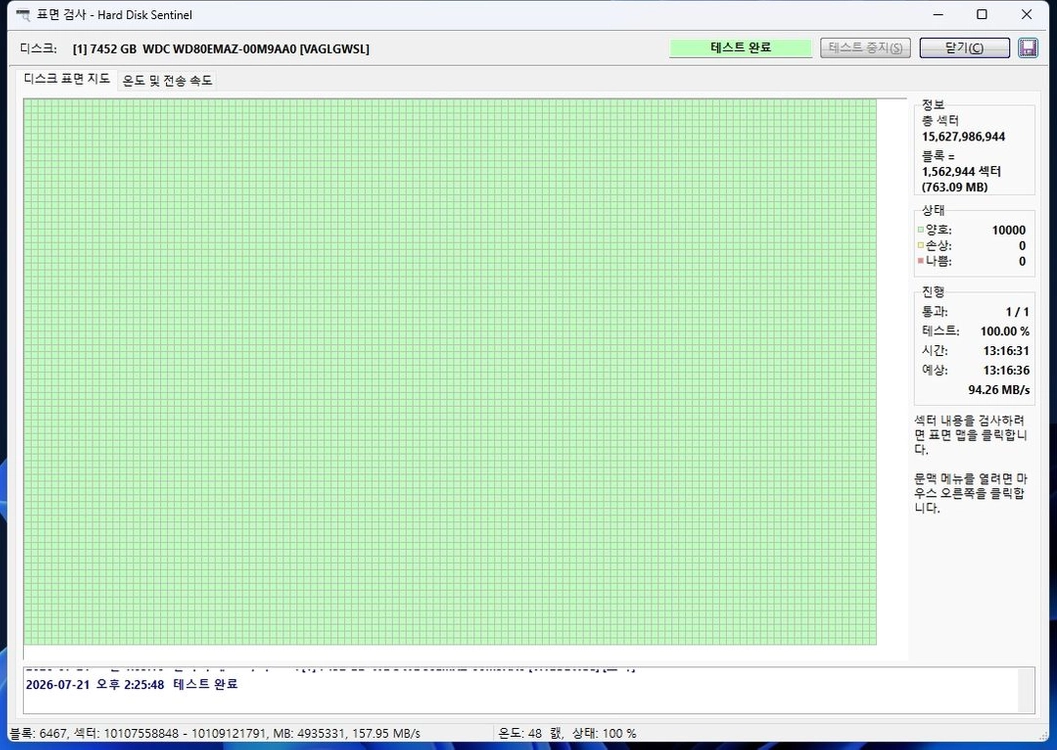Click the transfer speed 94.26 MB/s
Screen dimensions: 1057x750
[999, 390]
